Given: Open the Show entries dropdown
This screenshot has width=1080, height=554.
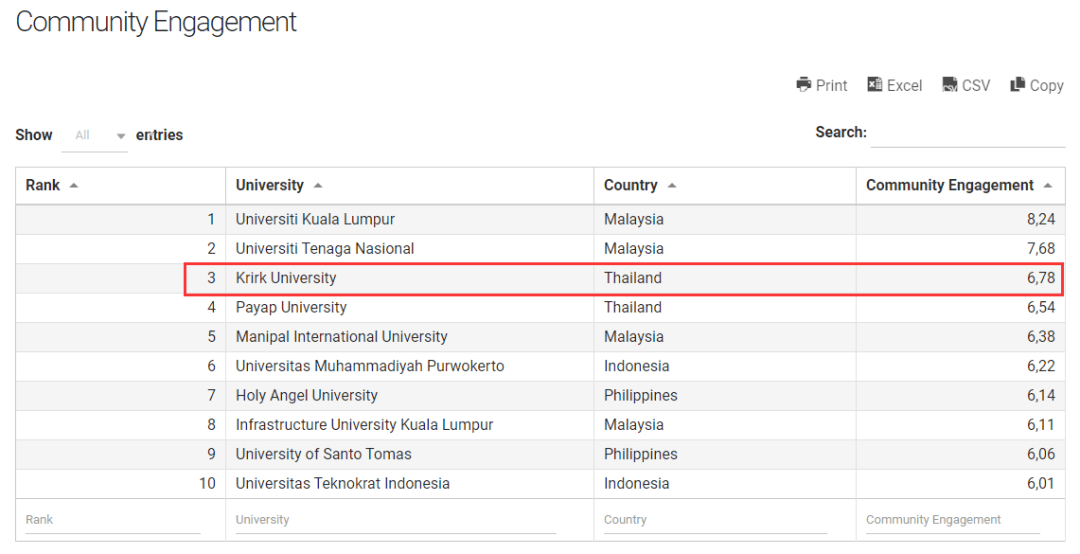Looking at the screenshot, I should [95, 135].
